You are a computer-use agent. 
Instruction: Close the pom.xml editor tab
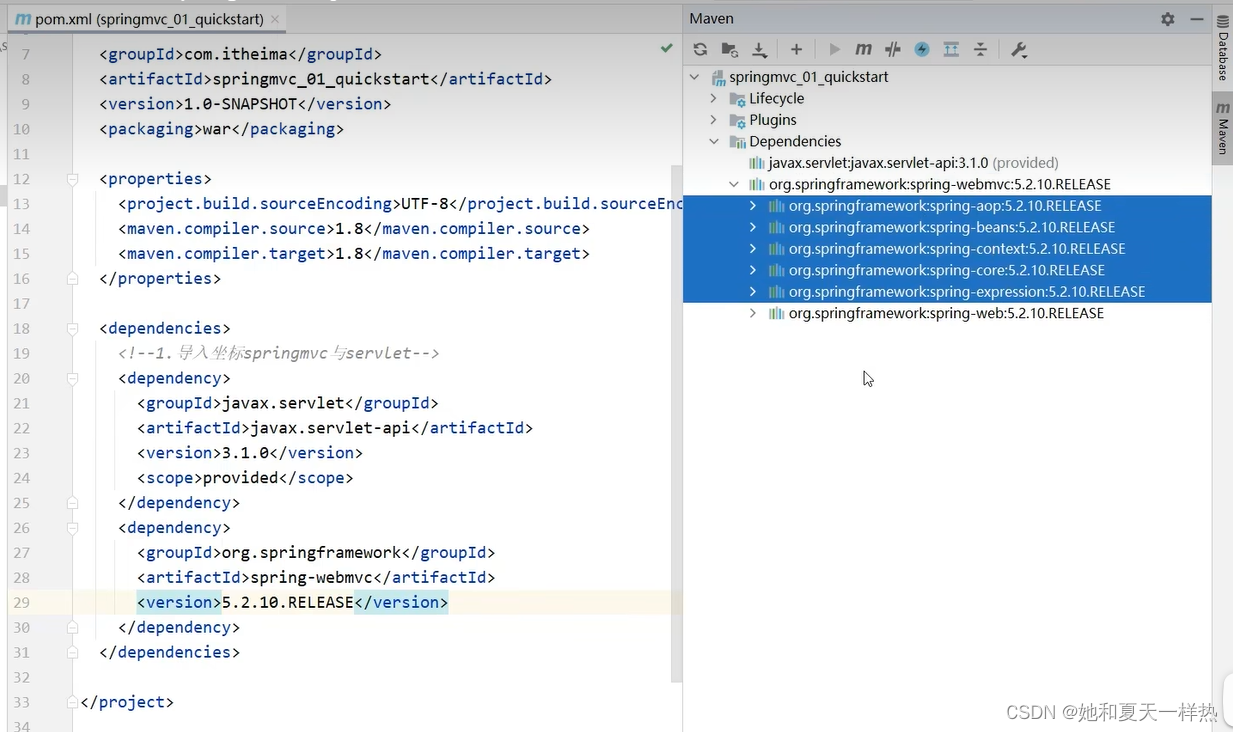tap(275, 19)
